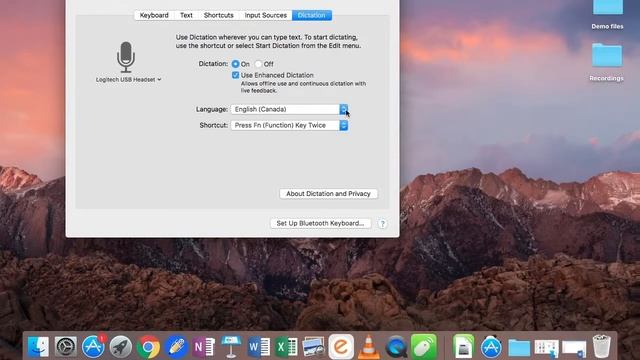
Task: Launch VLC media player from the Dock
Action: (369, 347)
